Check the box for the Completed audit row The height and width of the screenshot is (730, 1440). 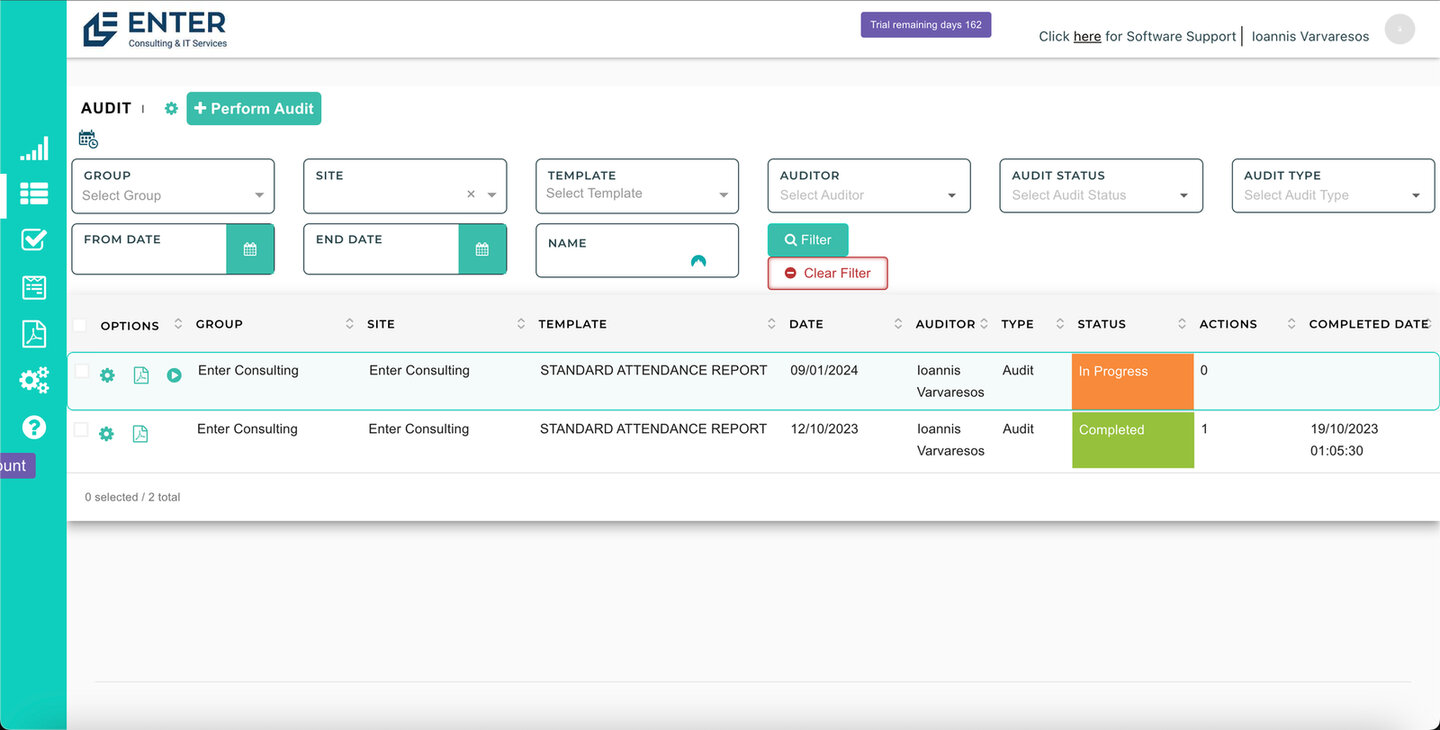click(x=81, y=430)
